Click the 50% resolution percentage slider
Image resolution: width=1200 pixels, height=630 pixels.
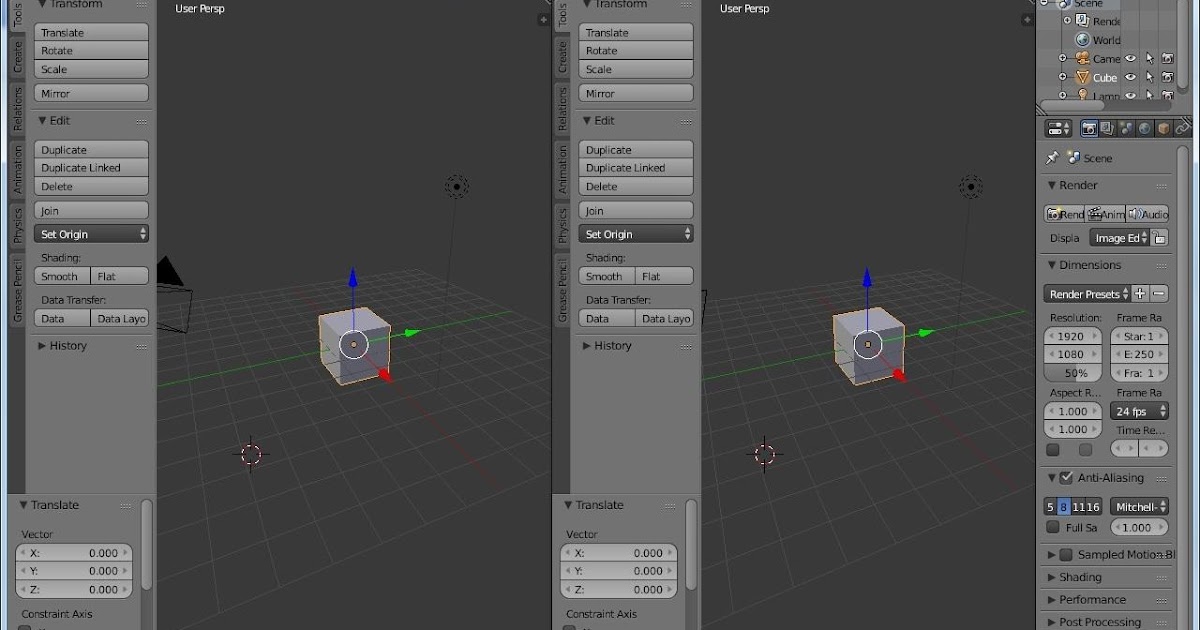[1072, 373]
